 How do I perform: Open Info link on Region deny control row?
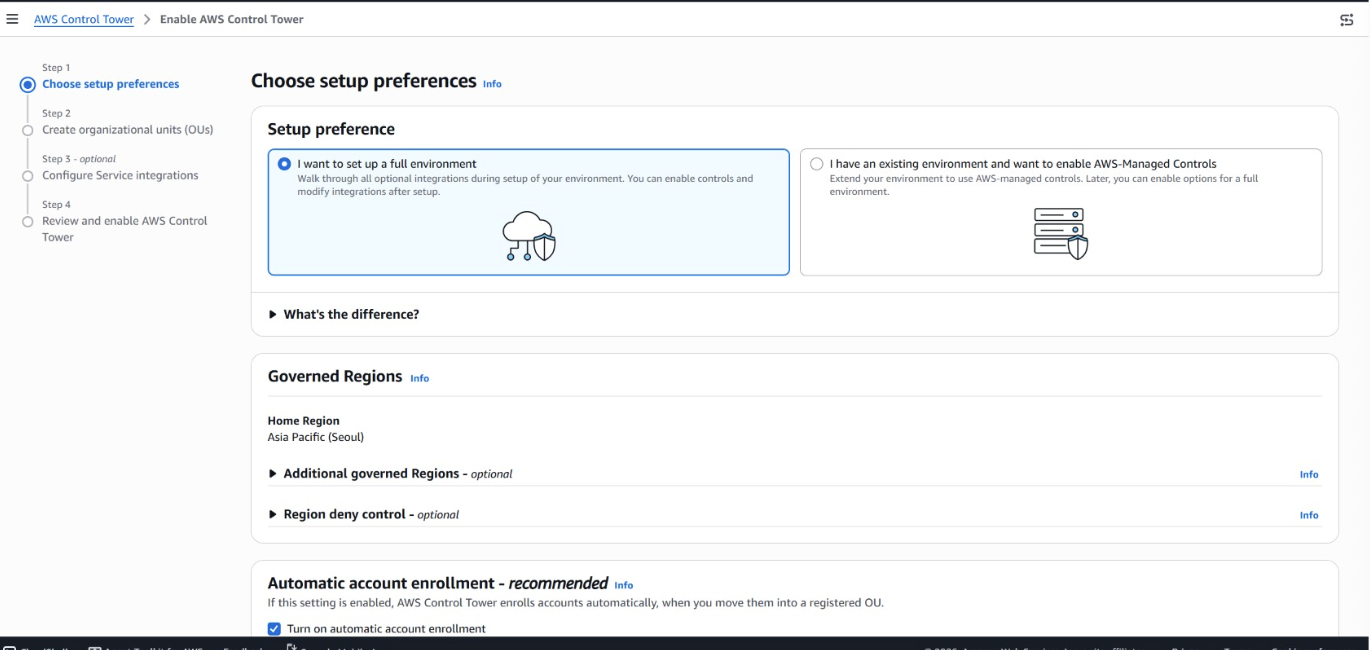tap(1309, 515)
